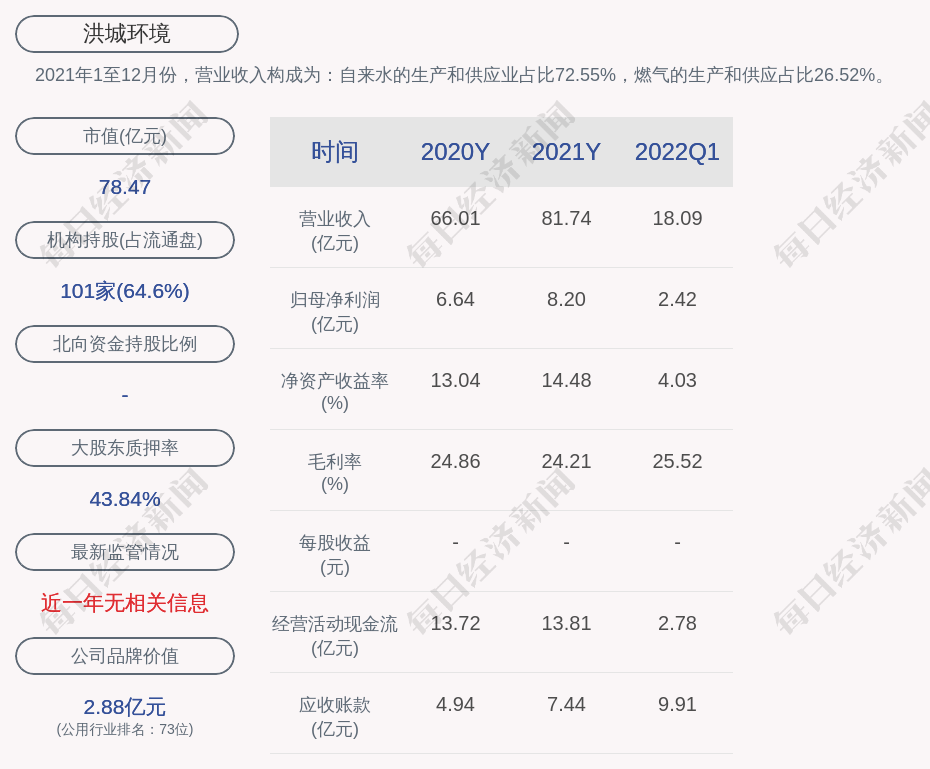
Task: Select net profit value 8.20
Action: (566, 299)
